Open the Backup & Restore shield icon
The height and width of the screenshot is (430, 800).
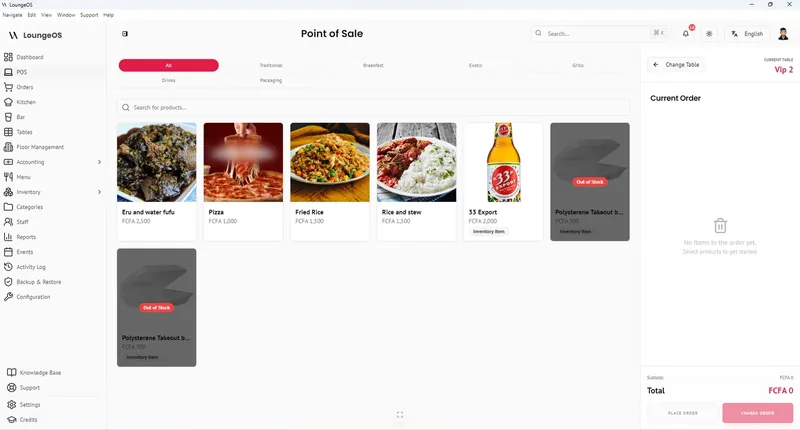8,282
